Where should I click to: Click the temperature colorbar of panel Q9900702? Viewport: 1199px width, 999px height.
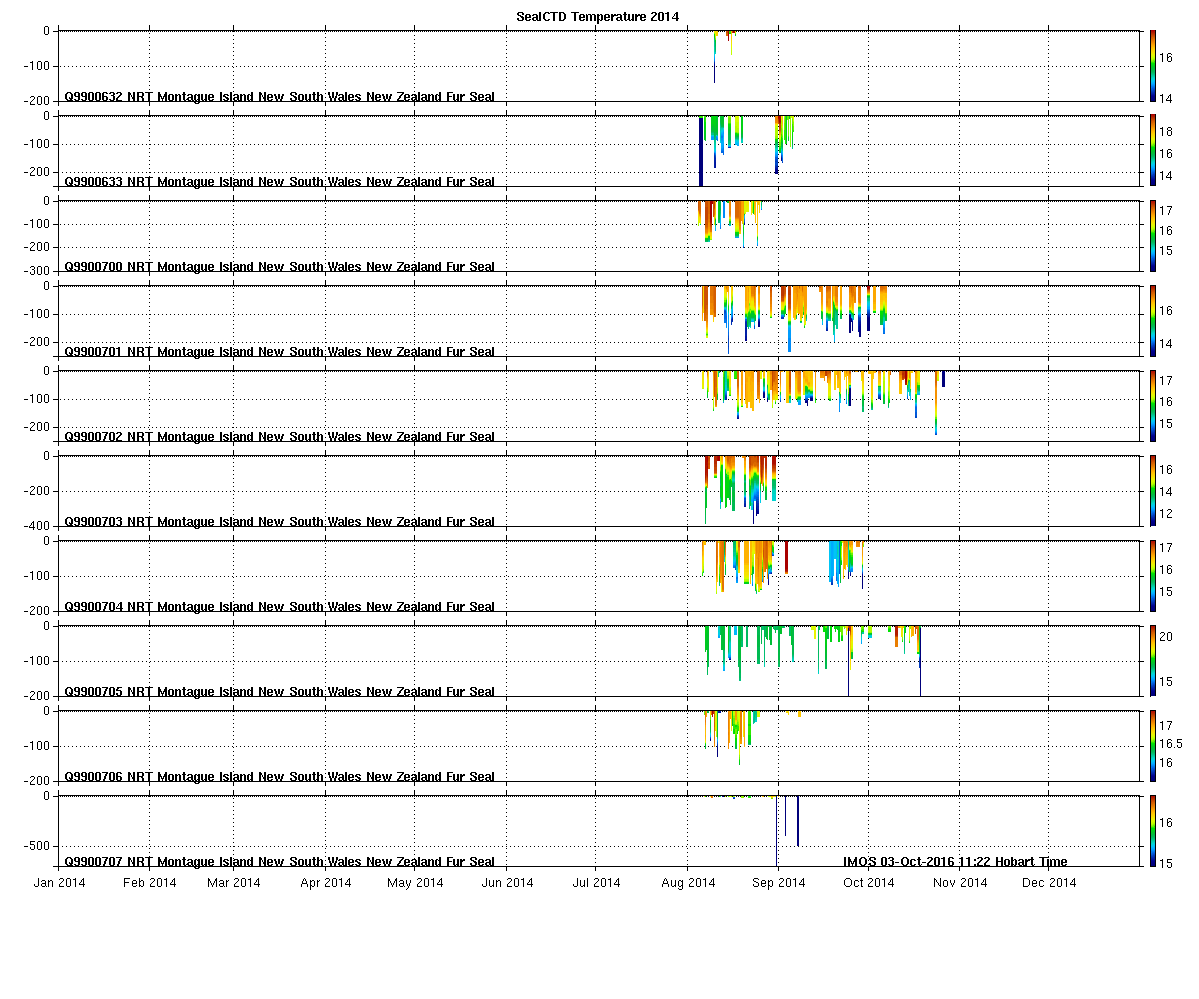pos(1153,405)
